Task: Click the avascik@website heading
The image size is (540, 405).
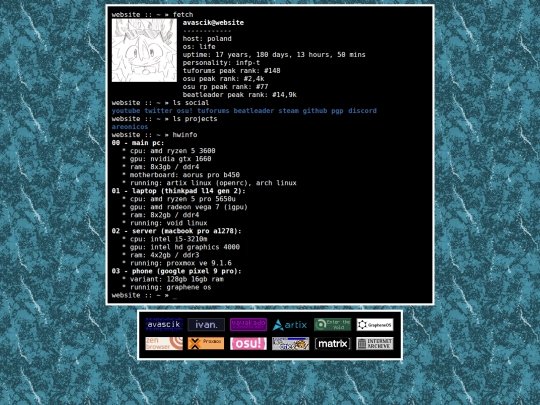Action: (213, 23)
